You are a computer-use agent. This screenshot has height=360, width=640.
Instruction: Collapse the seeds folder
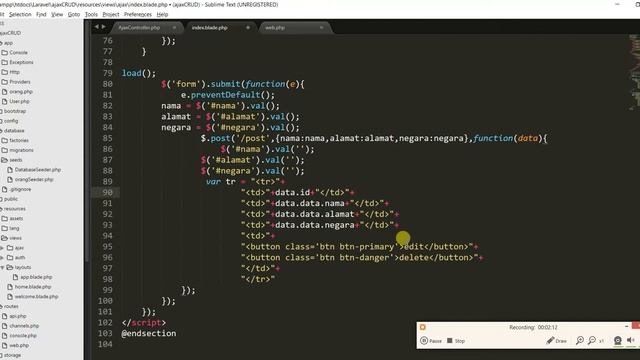12,160
